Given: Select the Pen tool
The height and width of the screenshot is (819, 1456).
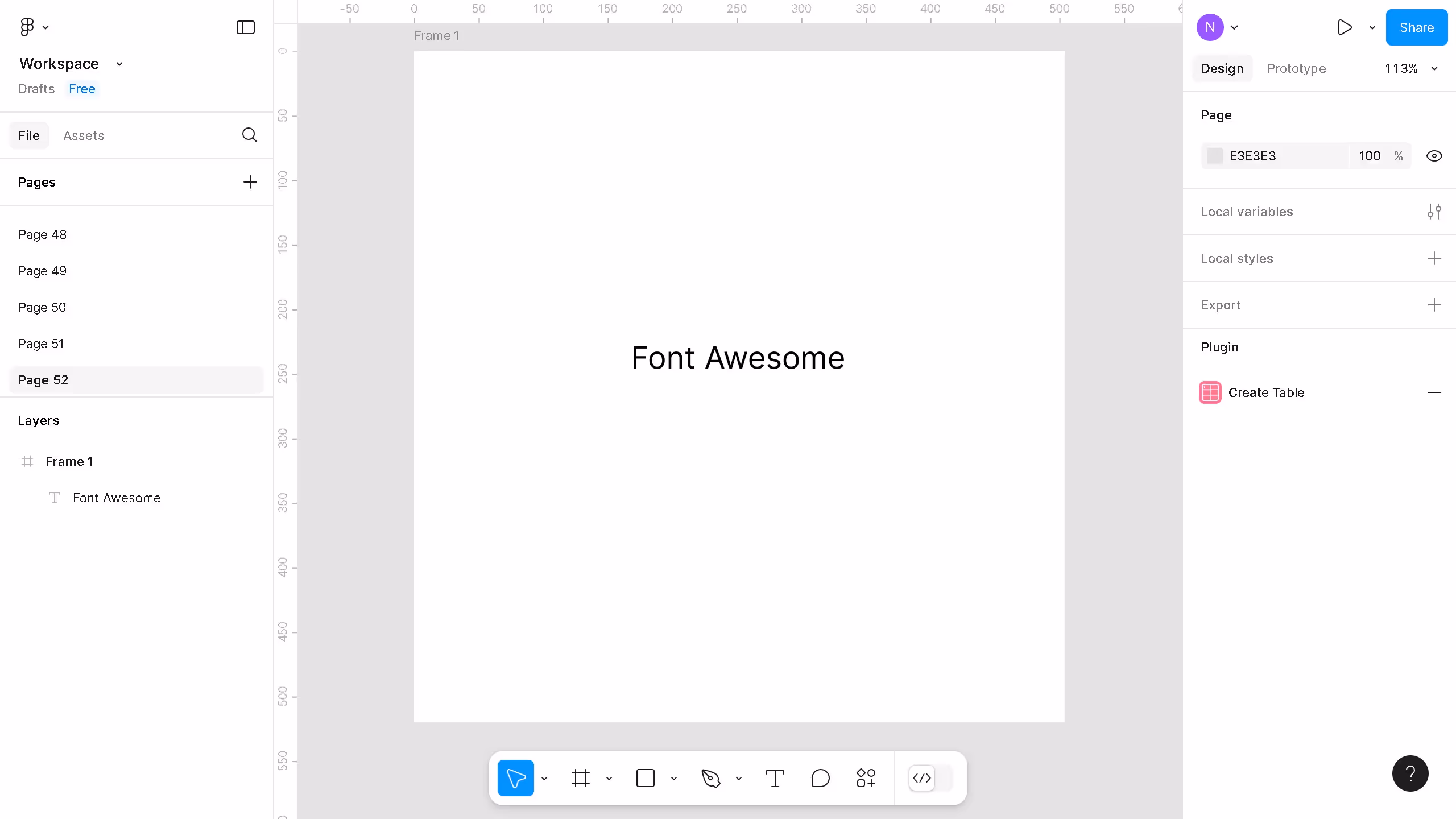Looking at the screenshot, I should pos(710,778).
